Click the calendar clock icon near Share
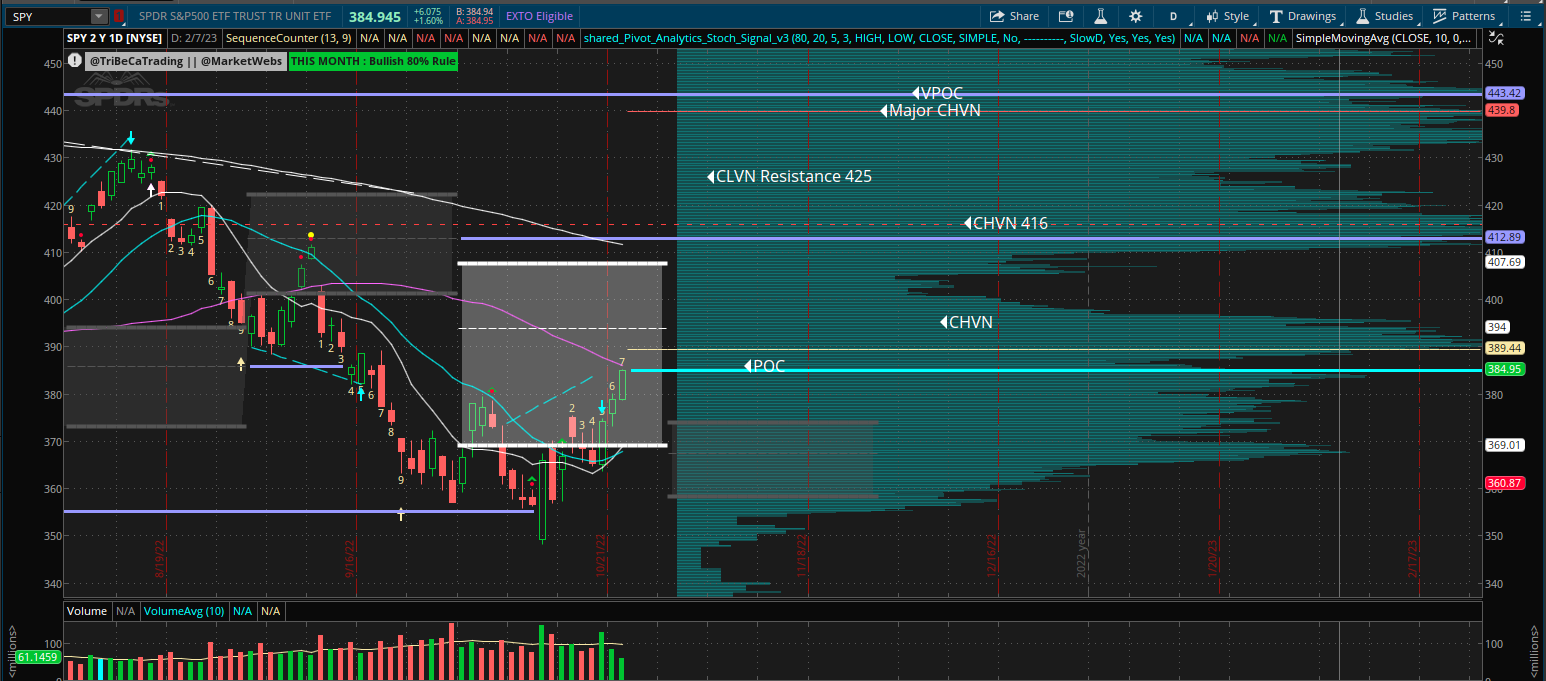Screen dimensions: 1546x681 1066,16
